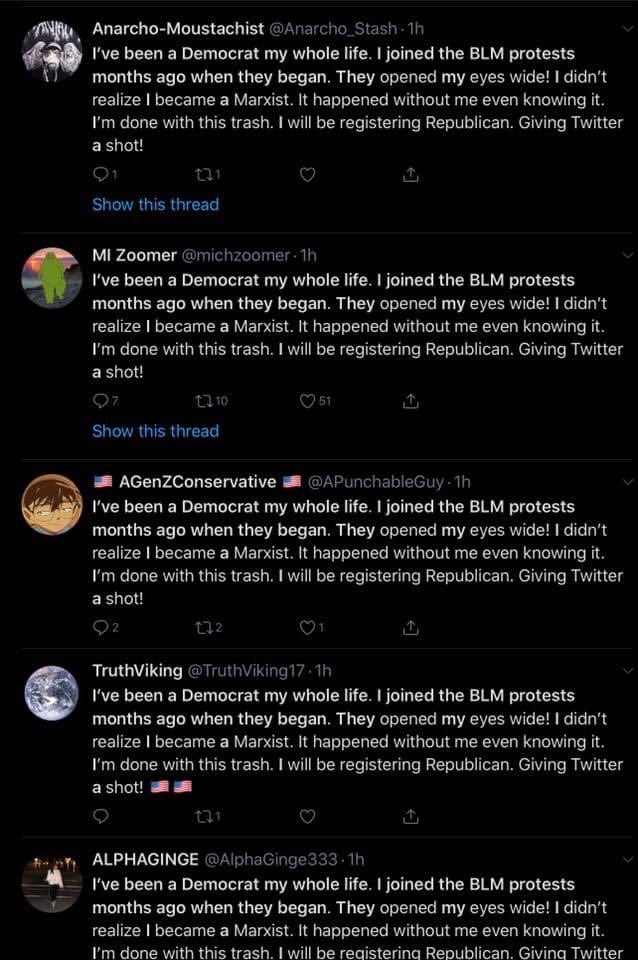Like the TruthViking tweet
This screenshot has height=960, width=638.
(x=307, y=816)
